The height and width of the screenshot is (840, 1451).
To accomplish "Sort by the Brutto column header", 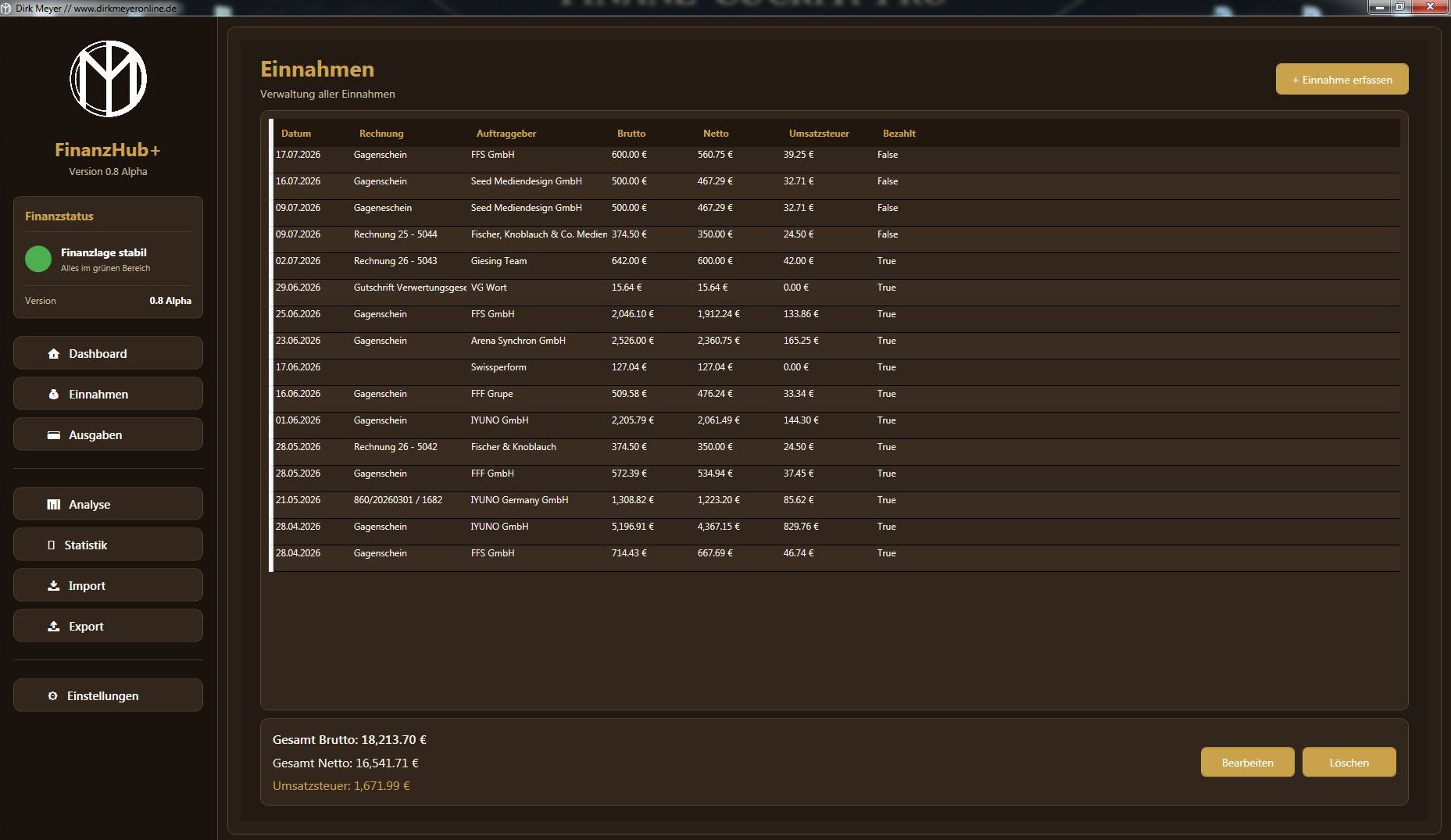I will point(631,134).
